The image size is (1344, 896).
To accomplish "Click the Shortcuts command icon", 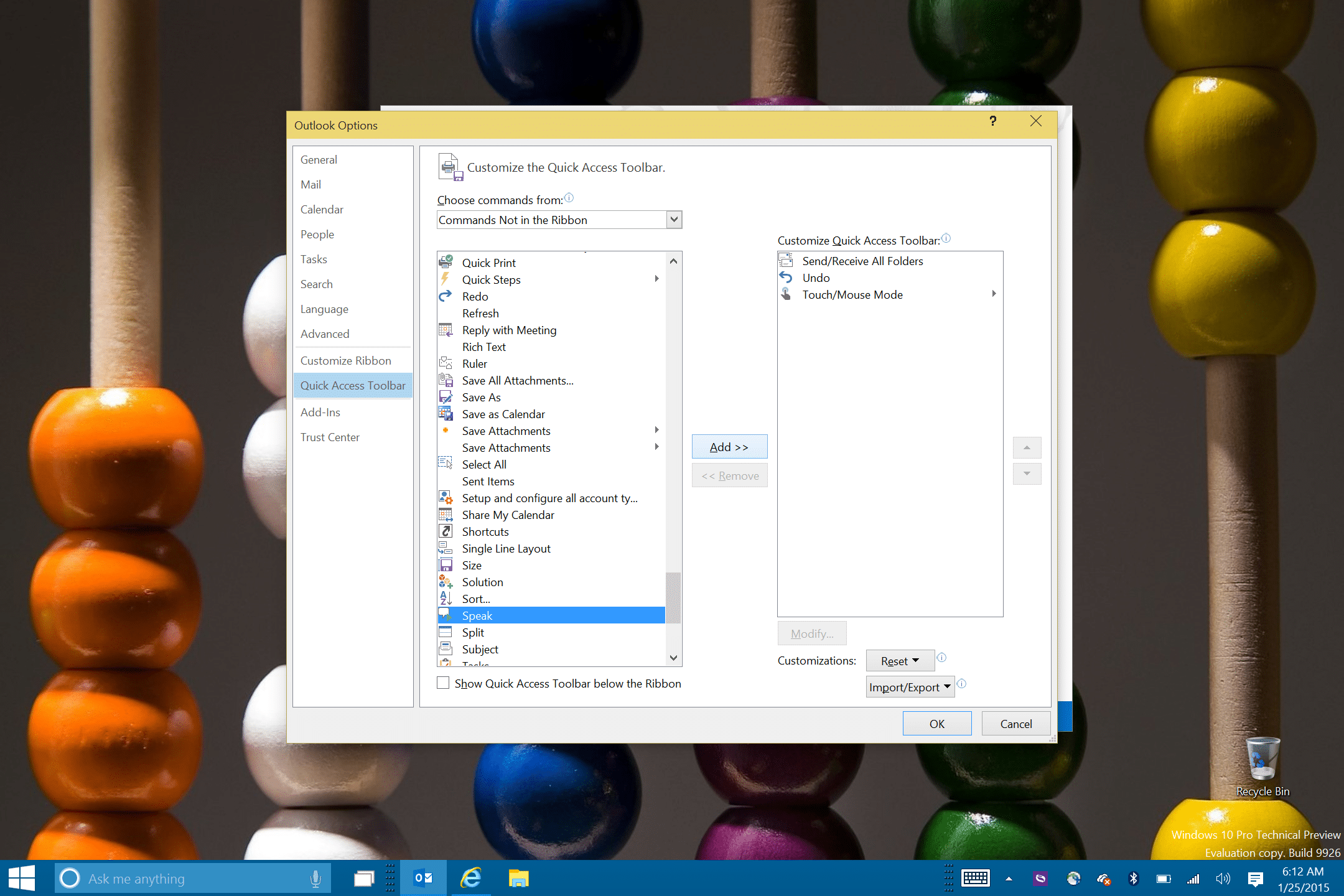I will tap(446, 531).
